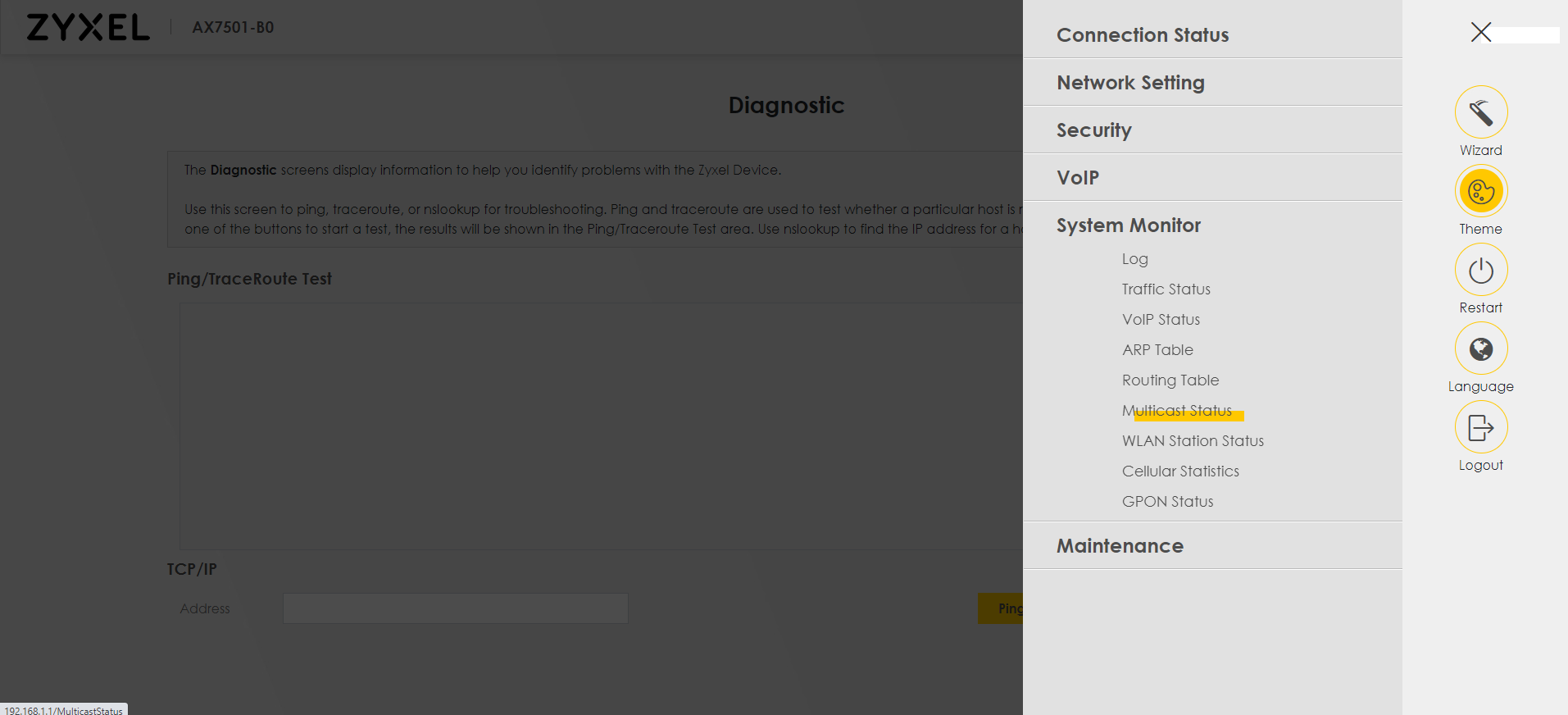This screenshot has width=1568, height=715.
Task: Open WLAN Station Status
Action: [x=1192, y=441]
